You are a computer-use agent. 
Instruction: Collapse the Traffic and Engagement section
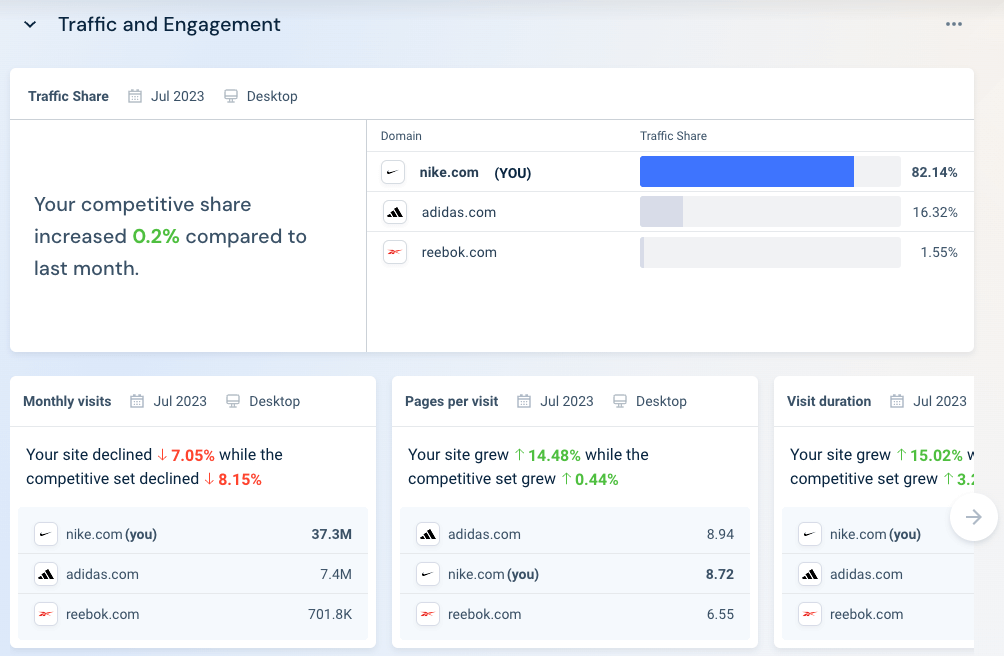pyautogui.click(x=30, y=25)
